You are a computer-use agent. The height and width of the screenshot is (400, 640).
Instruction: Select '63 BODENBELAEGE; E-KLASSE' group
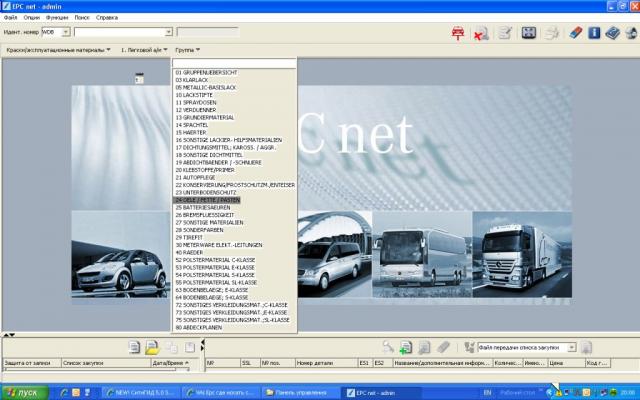pyautogui.click(x=212, y=290)
